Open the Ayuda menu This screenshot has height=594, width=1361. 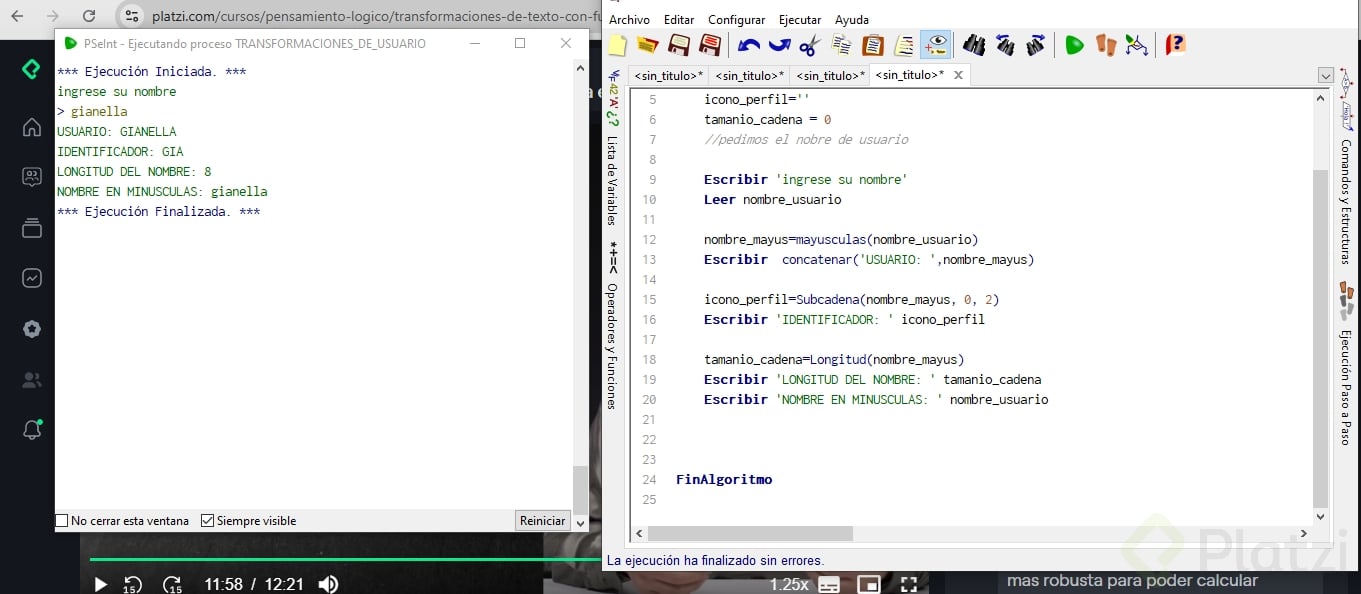click(852, 20)
